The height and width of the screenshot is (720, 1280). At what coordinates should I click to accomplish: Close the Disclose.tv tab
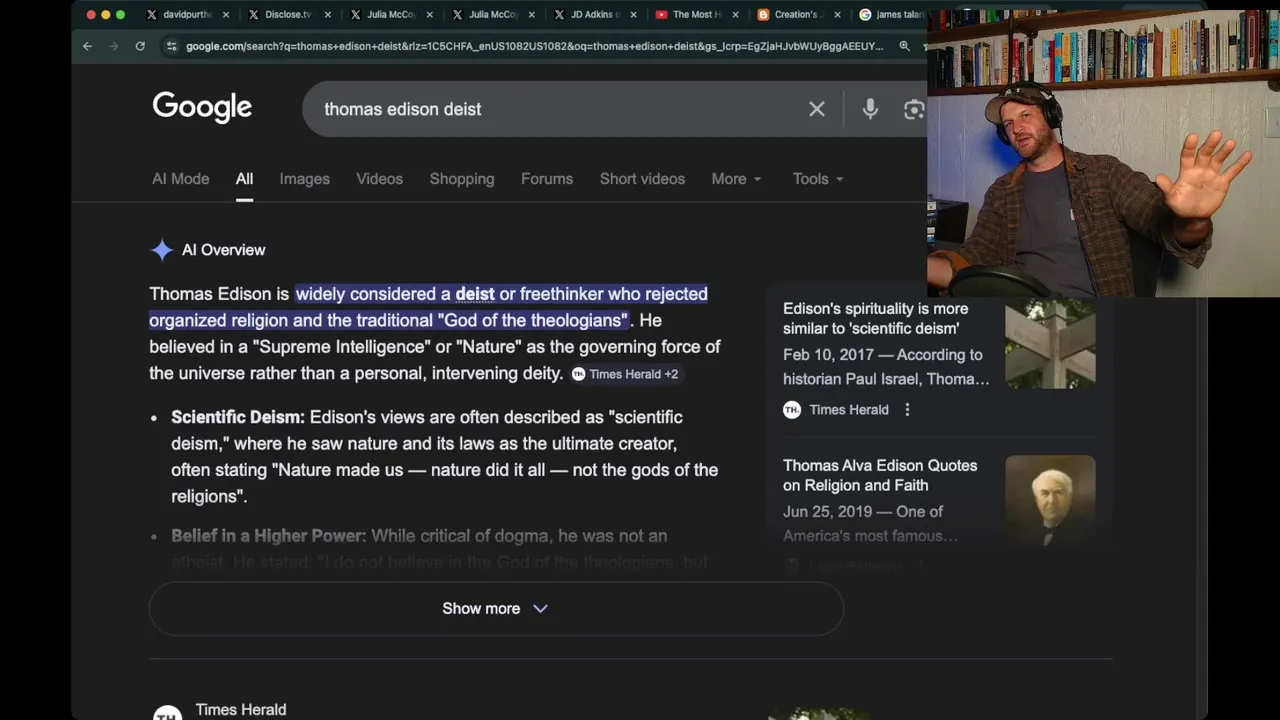(x=327, y=15)
